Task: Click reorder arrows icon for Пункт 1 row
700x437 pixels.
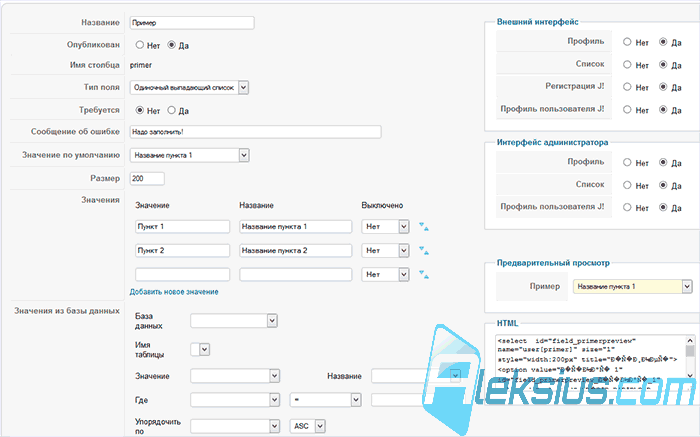Action: 424,226
